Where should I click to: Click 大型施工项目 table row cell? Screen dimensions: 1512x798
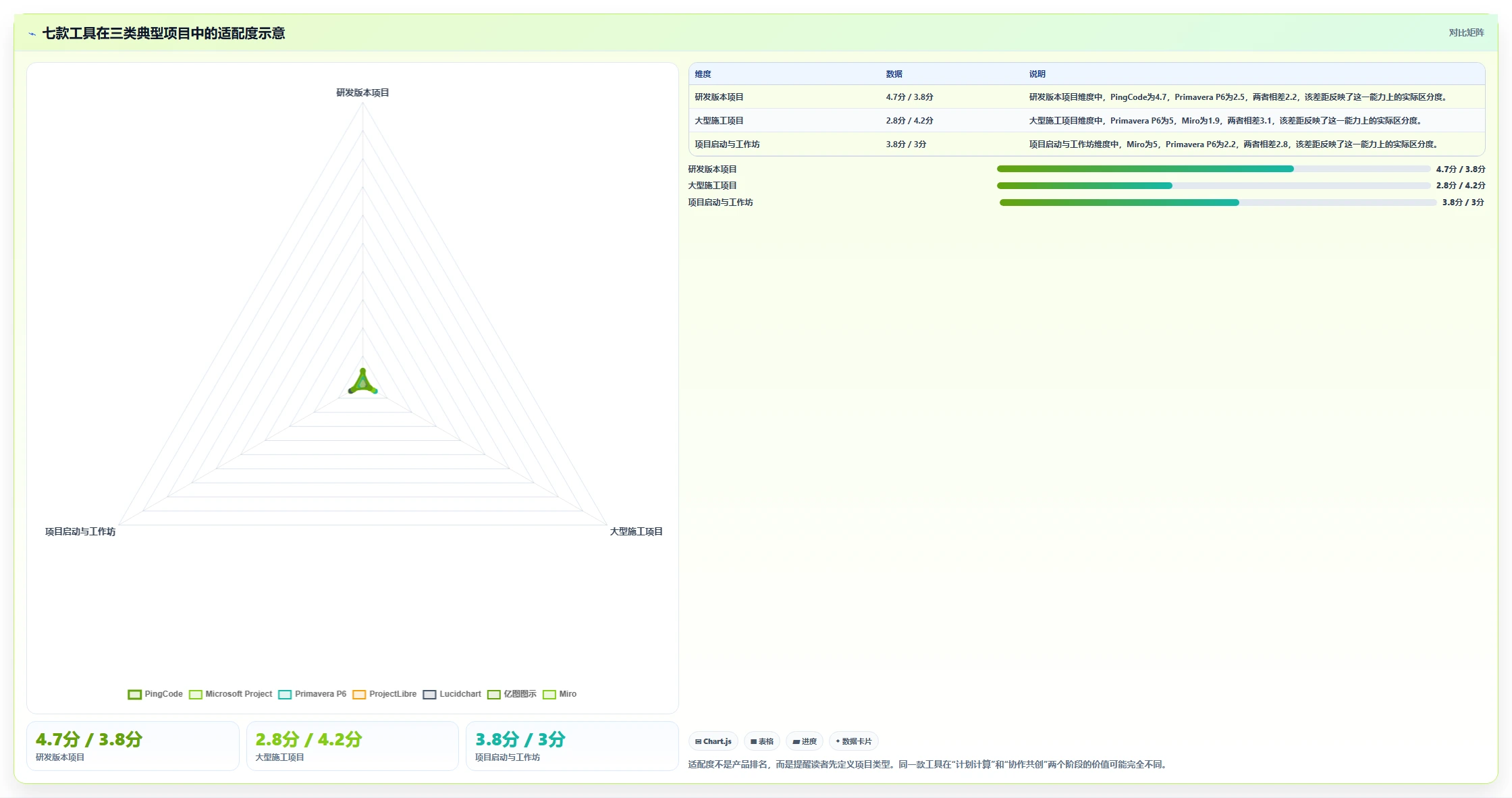click(719, 121)
